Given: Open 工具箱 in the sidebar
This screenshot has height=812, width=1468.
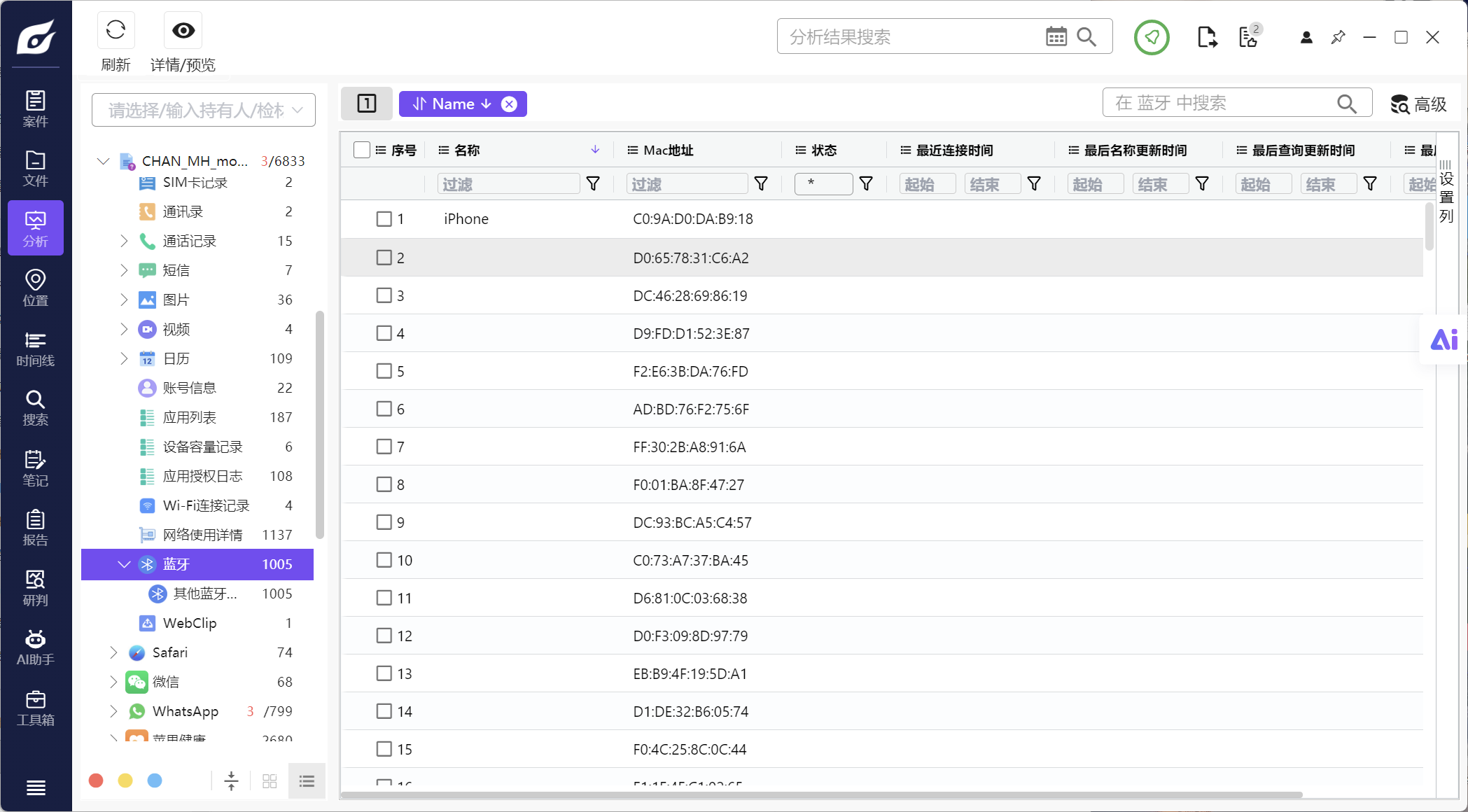Looking at the screenshot, I should [x=36, y=708].
